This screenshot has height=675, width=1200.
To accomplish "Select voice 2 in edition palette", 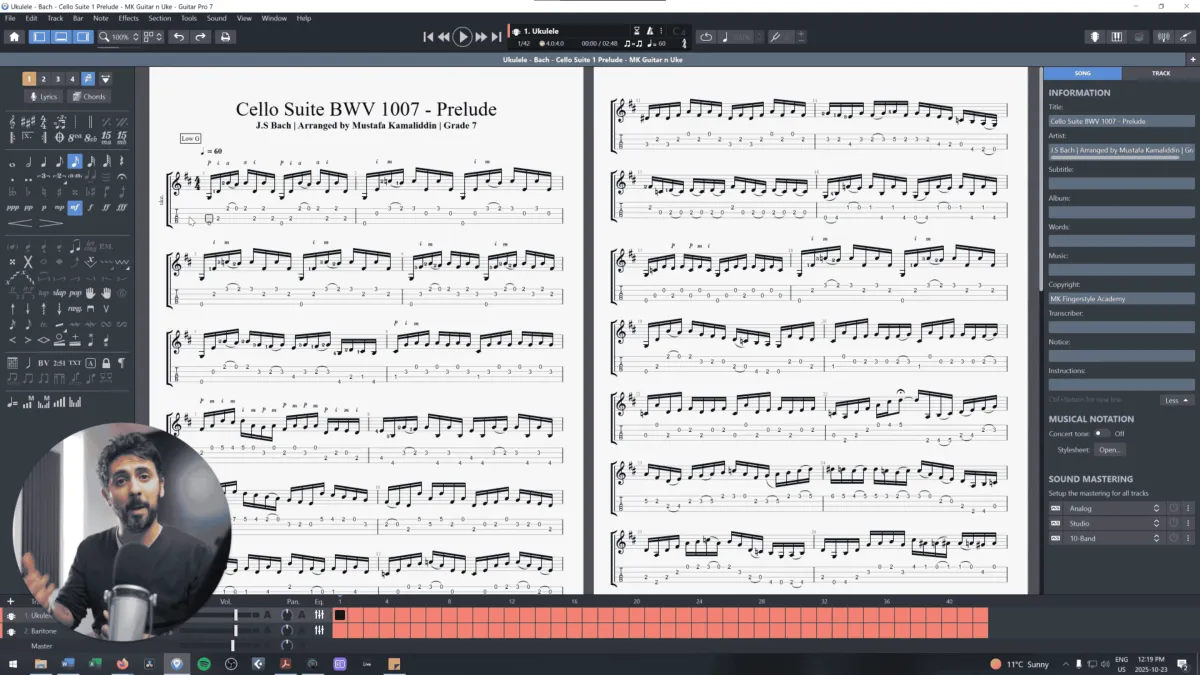I will 43,79.
